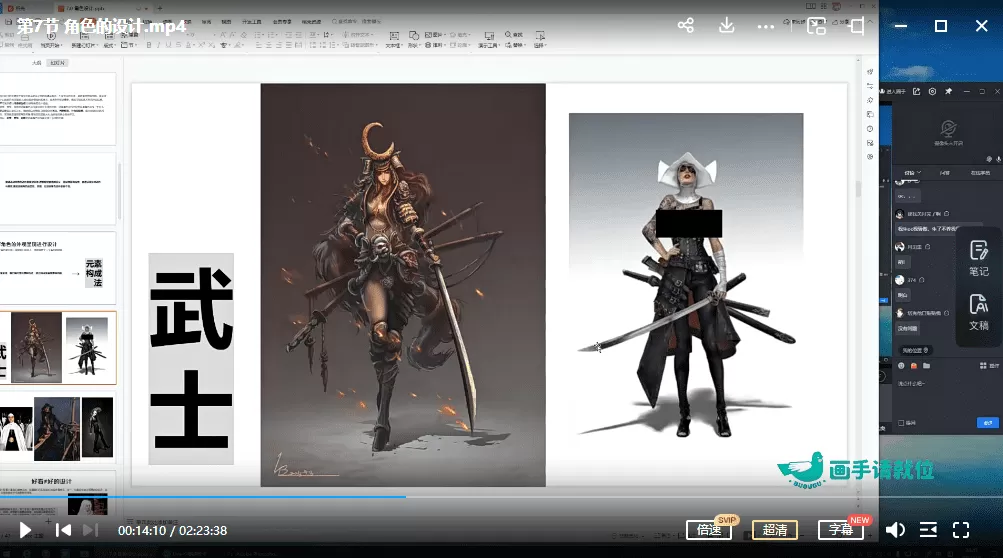Select the 元素构成法 slide thumbnail

(60, 269)
